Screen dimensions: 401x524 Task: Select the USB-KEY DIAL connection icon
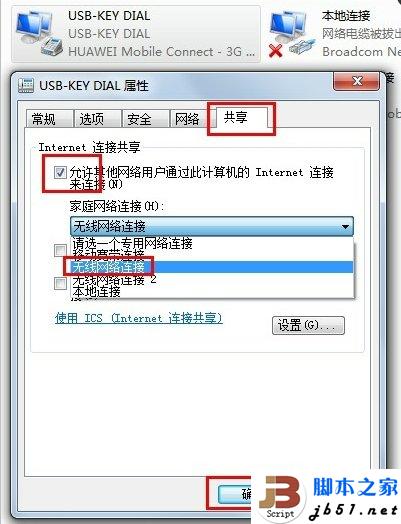click(x=39, y=33)
